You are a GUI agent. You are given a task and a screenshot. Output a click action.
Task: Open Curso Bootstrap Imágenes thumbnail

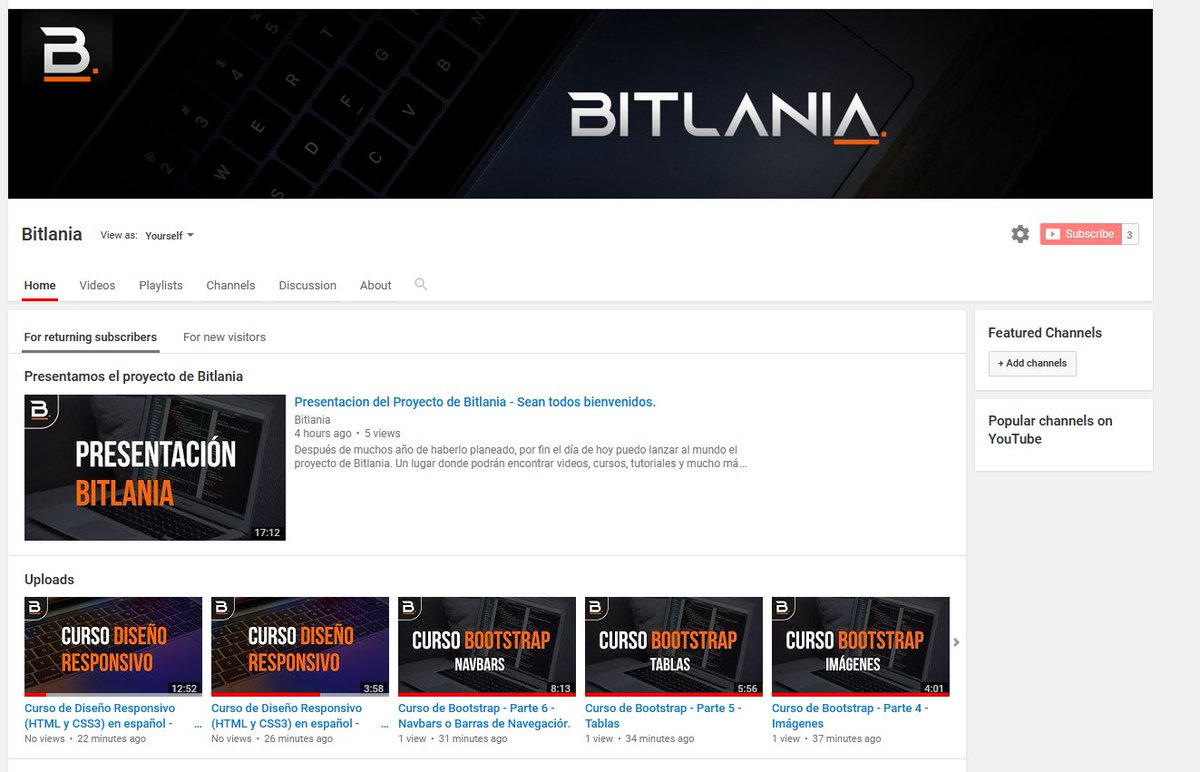861,646
